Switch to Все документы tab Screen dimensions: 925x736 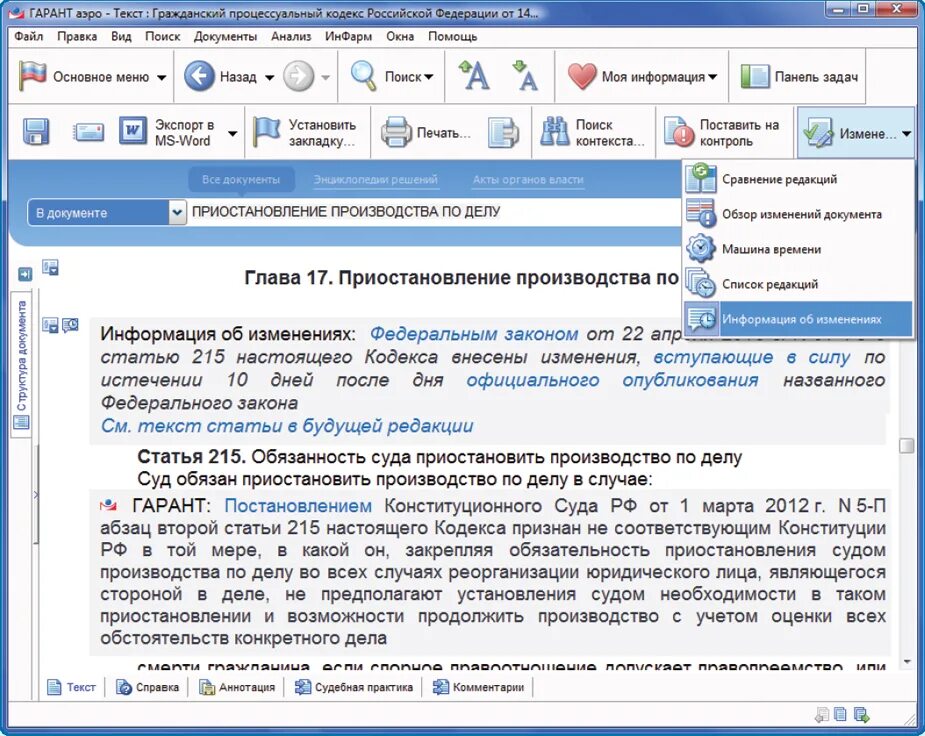[241, 179]
